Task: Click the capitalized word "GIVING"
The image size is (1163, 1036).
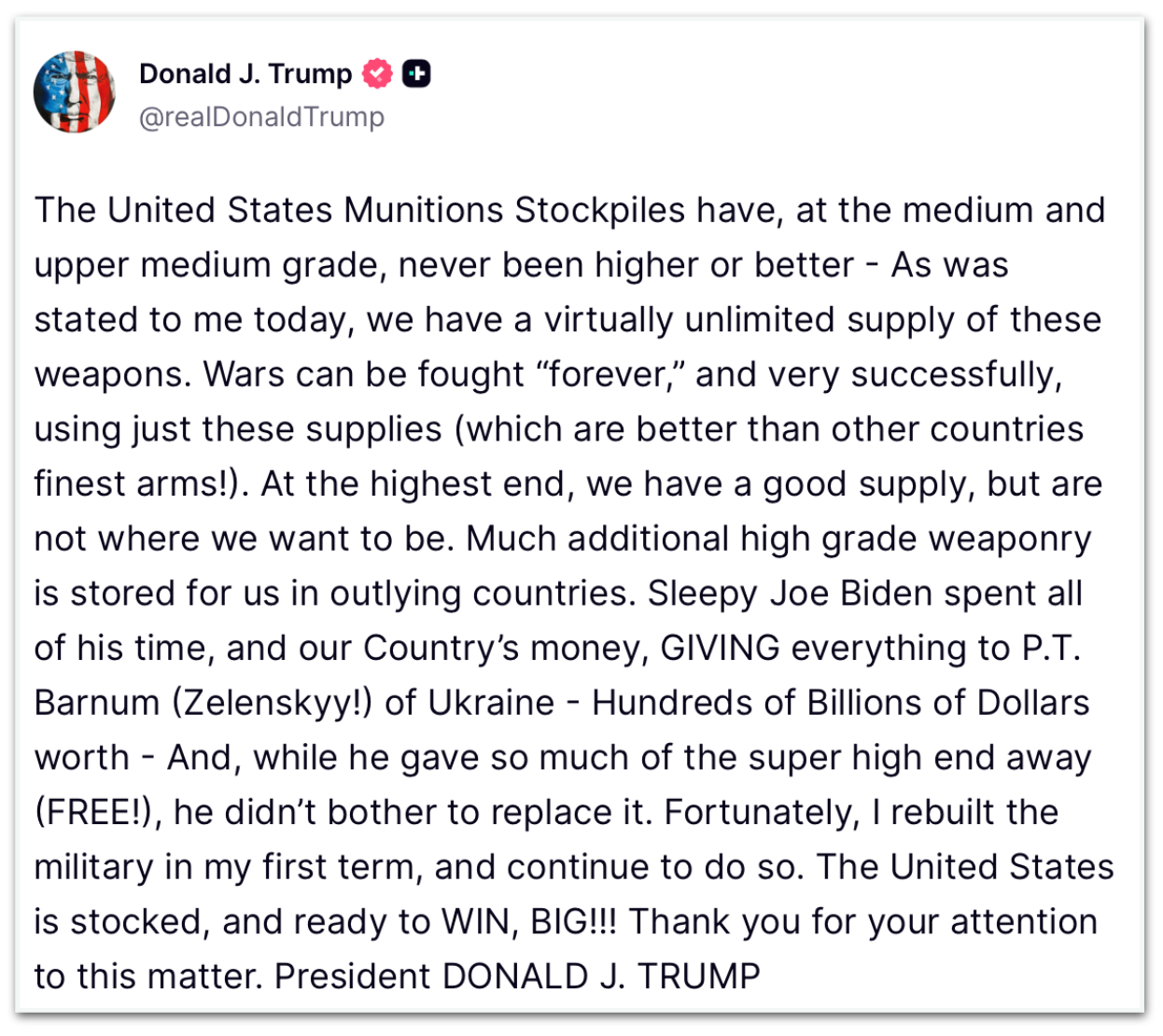Action: tap(720, 648)
